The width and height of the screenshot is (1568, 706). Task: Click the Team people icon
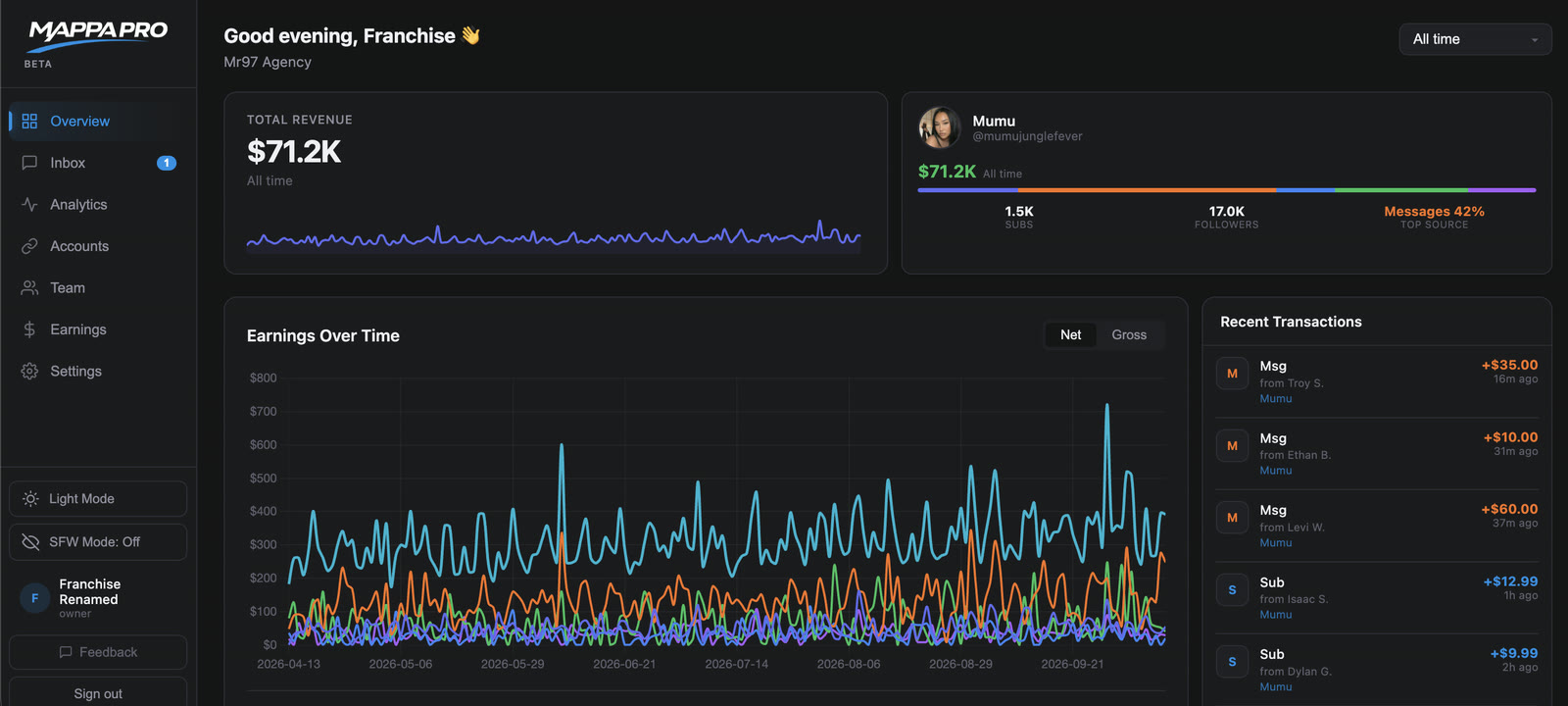[29, 287]
